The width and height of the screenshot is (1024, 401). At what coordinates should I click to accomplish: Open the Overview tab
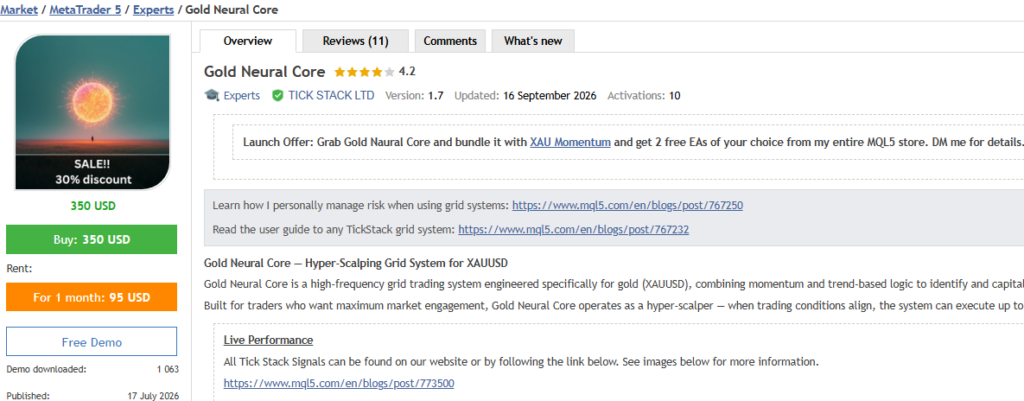tap(248, 41)
